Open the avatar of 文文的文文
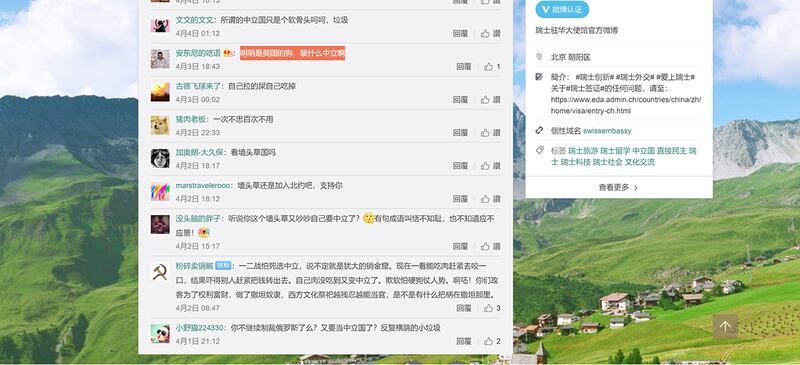This screenshot has height=365, width=800. pos(160,26)
